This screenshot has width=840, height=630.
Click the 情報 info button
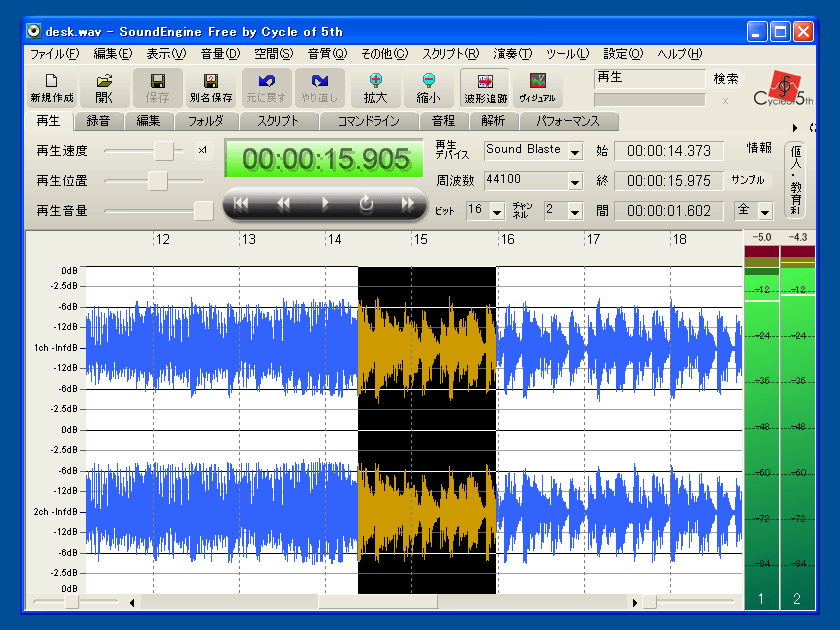coord(759,148)
